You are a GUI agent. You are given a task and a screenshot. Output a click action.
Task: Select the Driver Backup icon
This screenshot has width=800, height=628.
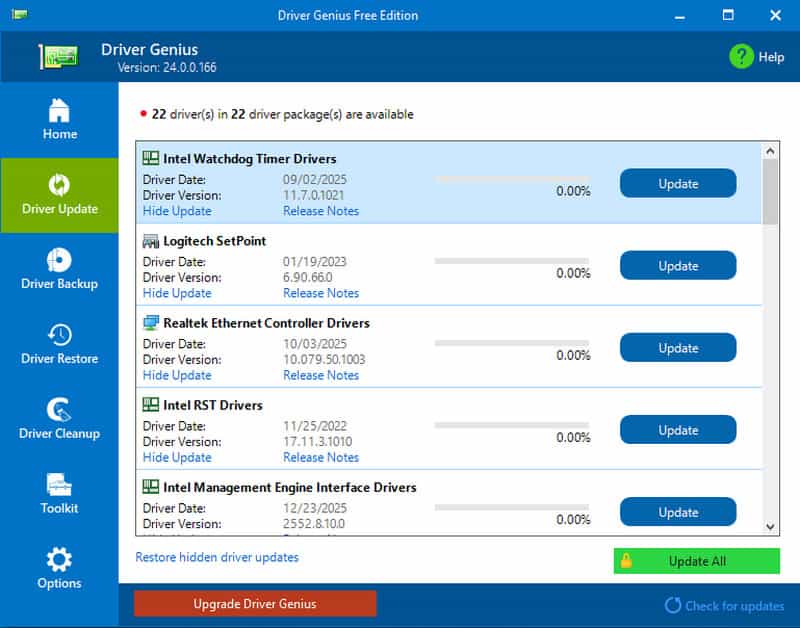tap(59, 260)
